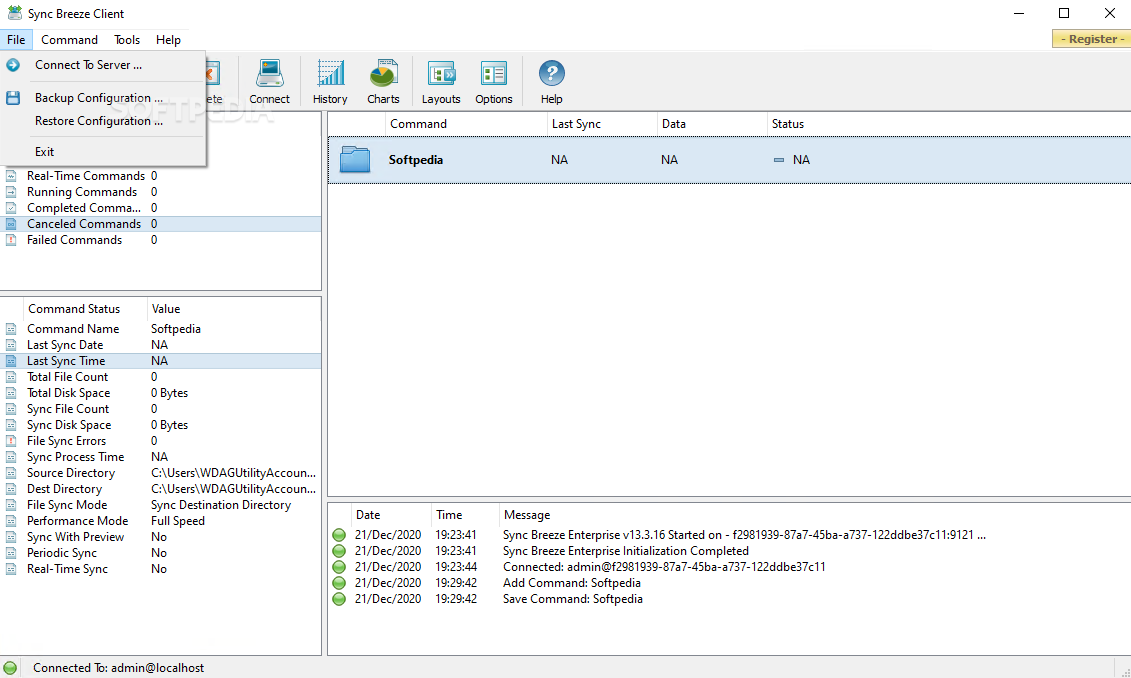Sort by the Status column header
1131x678 pixels.
pyautogui.click(x=949, y=124)
